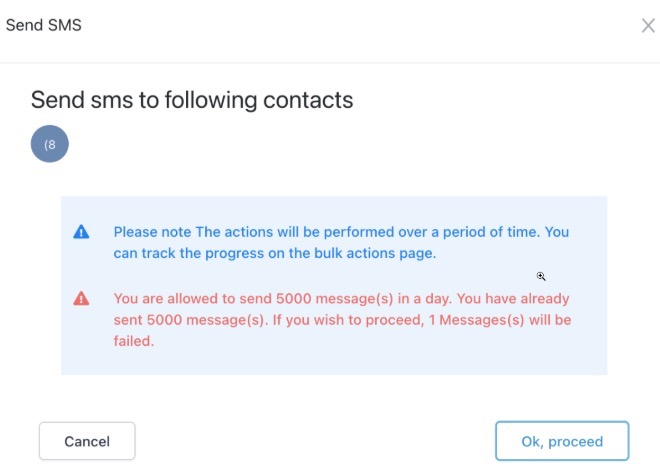Image resolution: width=660 pixels, height=470 pixels.
Task: Select the round contact avatar badge
Action: [x=50, y=144]
